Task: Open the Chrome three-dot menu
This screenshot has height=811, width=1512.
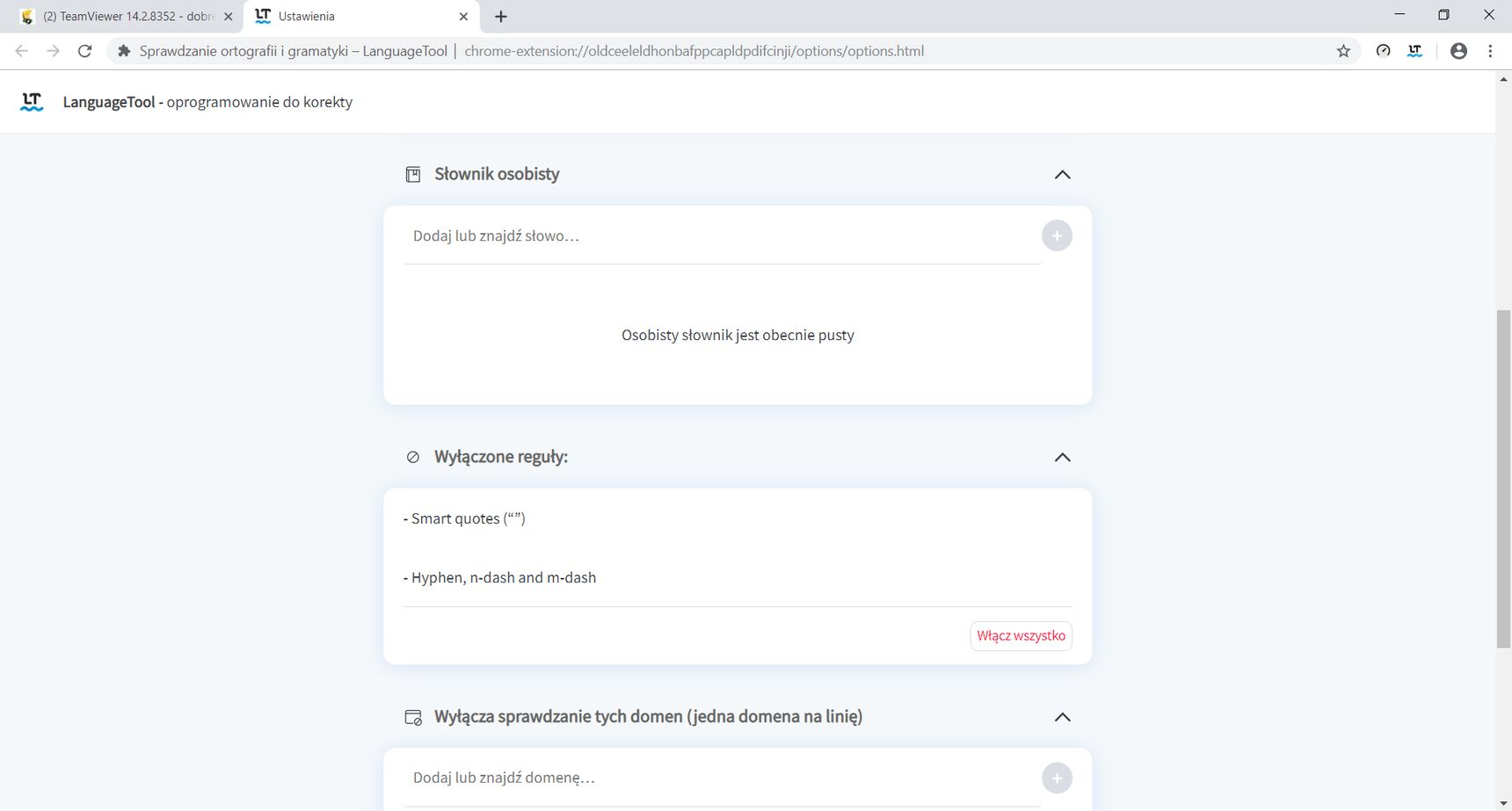Action: 1490,51
